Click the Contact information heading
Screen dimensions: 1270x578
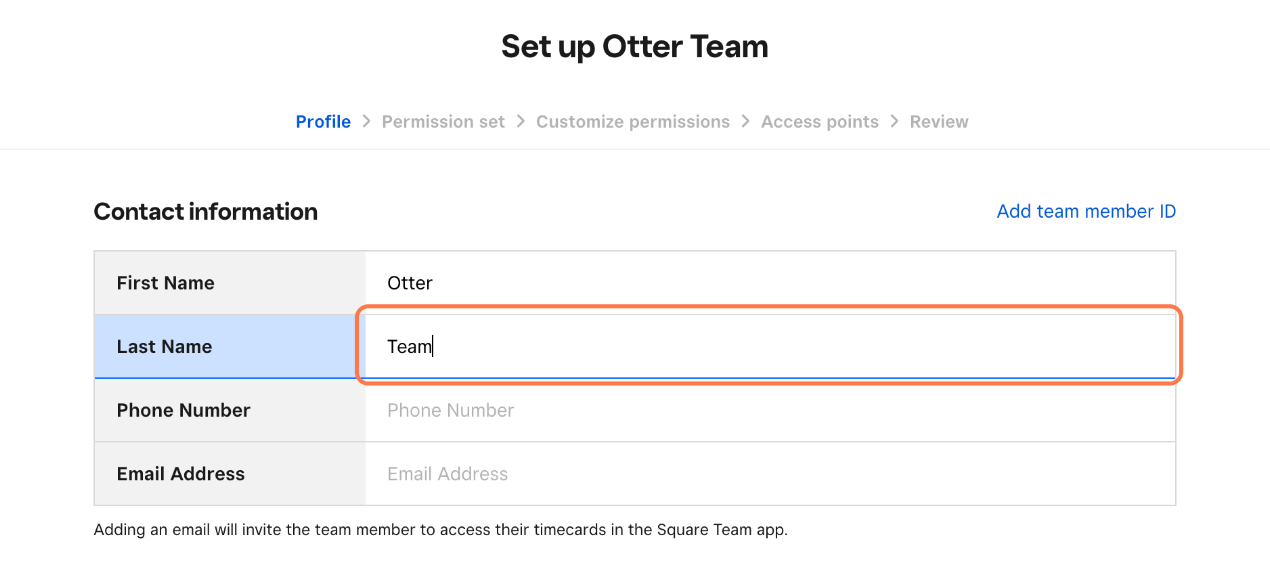[x=206, y=211]
